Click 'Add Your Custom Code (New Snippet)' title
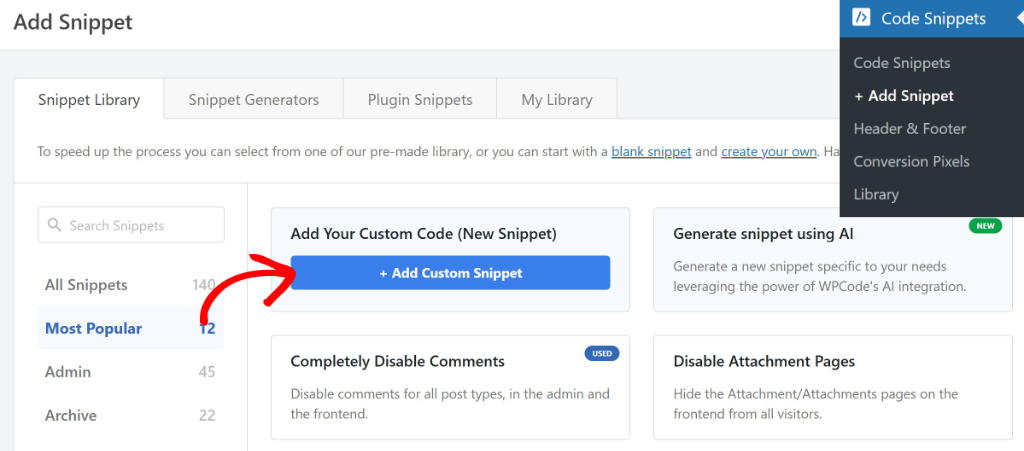 pyautogui.click(x=423, y=234)
